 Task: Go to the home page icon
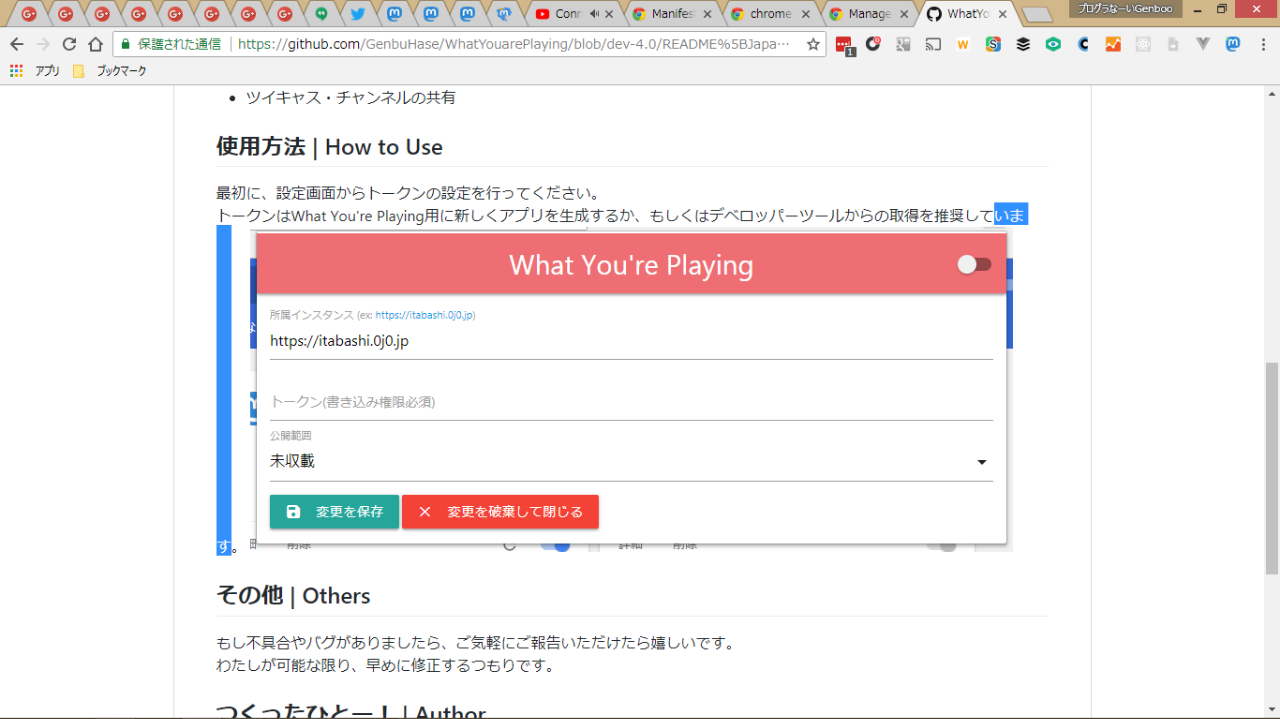pyautogui.click(x=95, y=45)
